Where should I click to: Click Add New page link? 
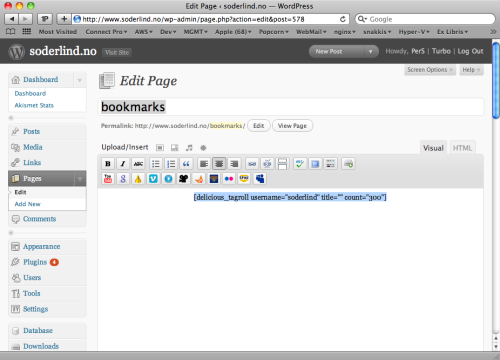(27, 204)
